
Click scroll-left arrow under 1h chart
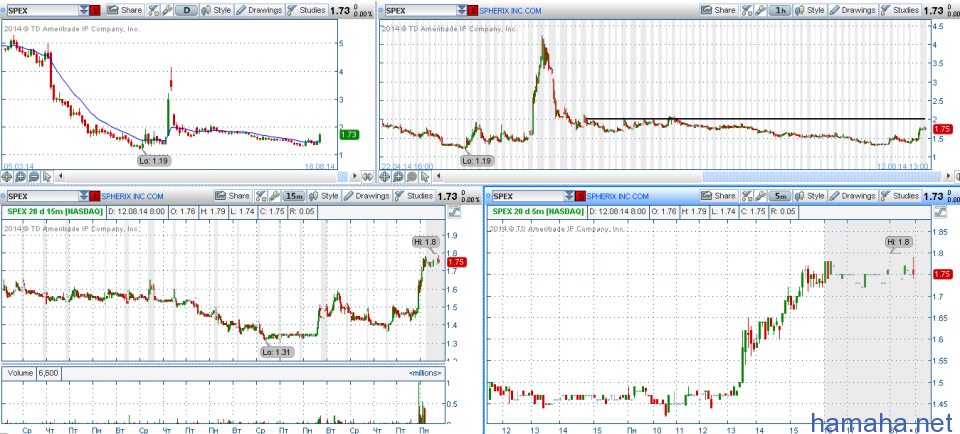[438, 176]
